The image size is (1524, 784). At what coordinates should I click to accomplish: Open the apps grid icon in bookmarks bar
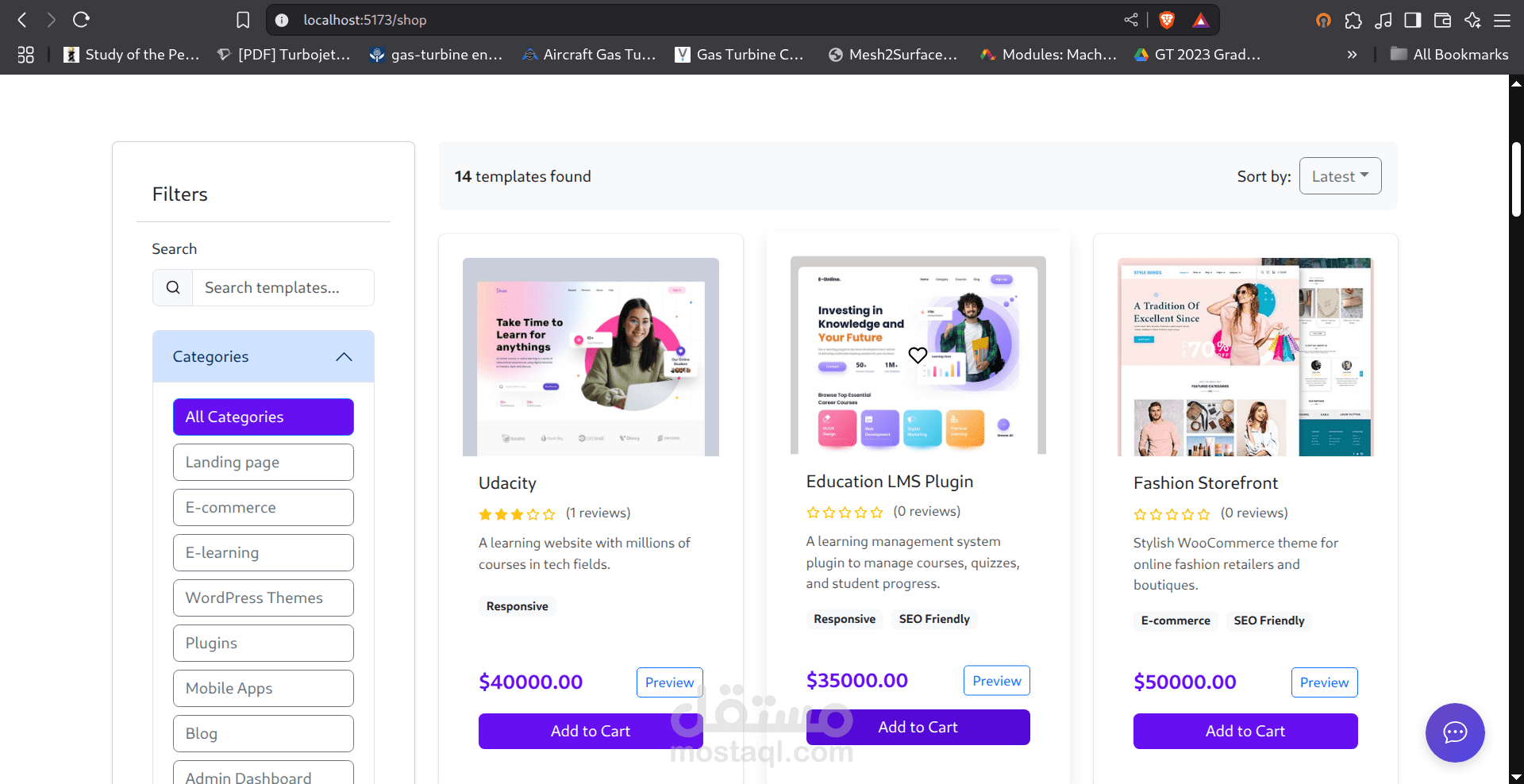coord(26,55)
